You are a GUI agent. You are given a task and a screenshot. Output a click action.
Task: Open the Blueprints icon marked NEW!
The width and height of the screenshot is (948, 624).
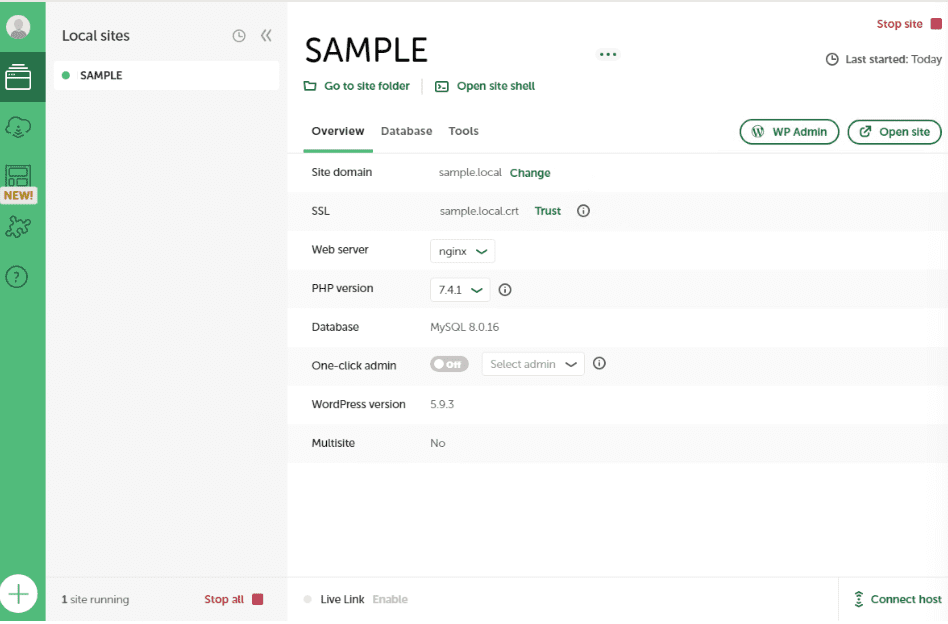click(18, 184)
